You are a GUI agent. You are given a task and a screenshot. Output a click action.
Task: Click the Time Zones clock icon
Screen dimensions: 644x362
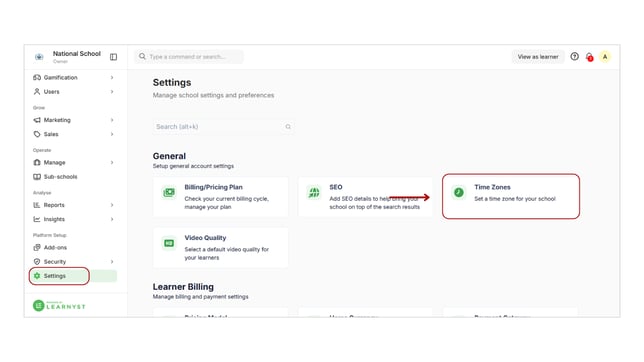click(x=459, y=192)
